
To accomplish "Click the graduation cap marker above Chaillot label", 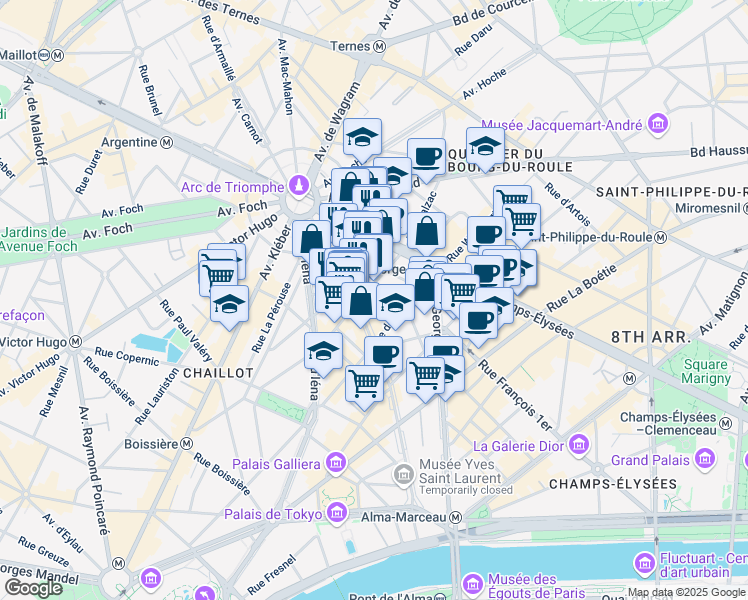I will [x=229, y=307].
